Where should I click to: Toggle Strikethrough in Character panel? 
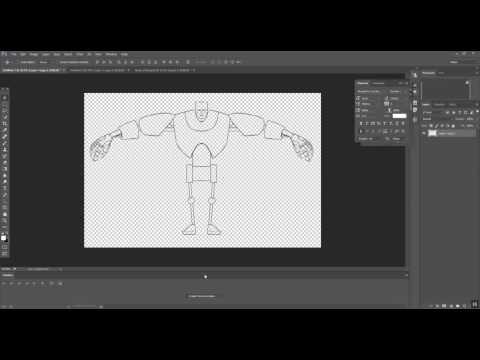(x=403, y=124)
